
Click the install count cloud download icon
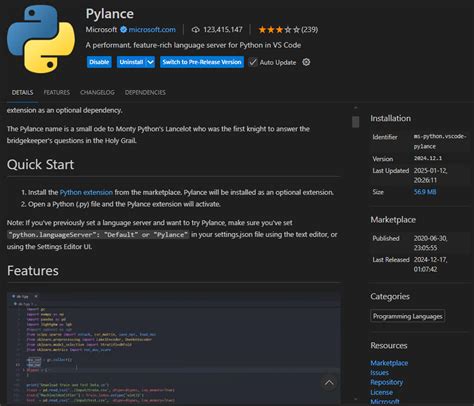[196, 30]
